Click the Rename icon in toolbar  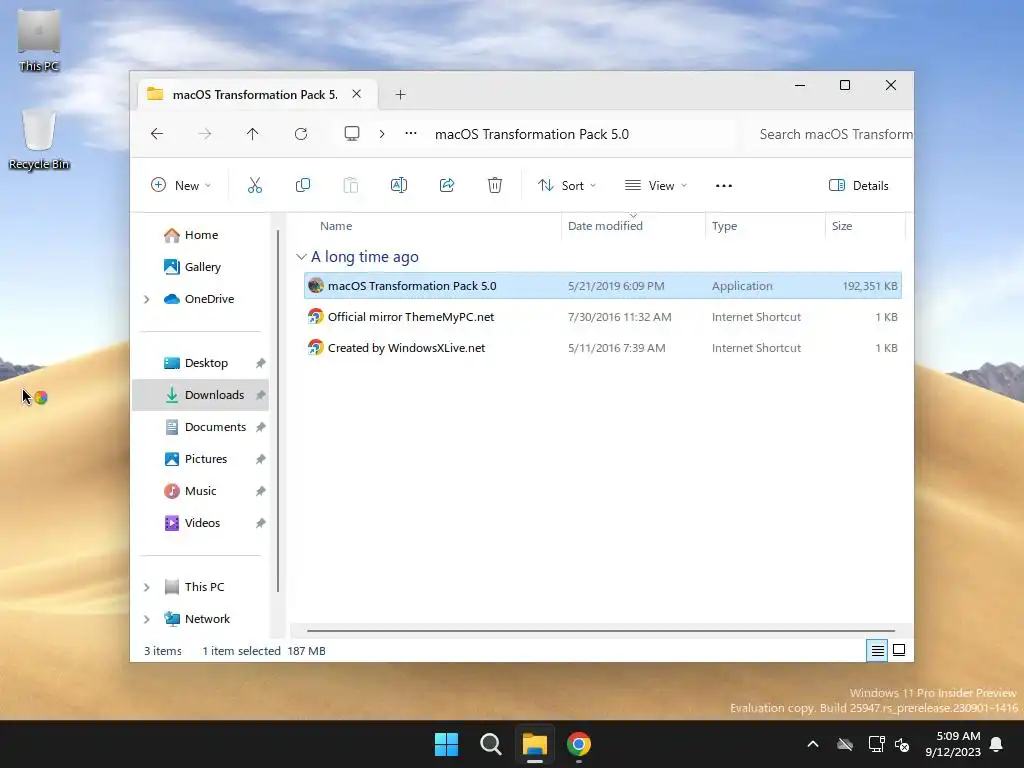pyautogui.click(x=398, y=185)
